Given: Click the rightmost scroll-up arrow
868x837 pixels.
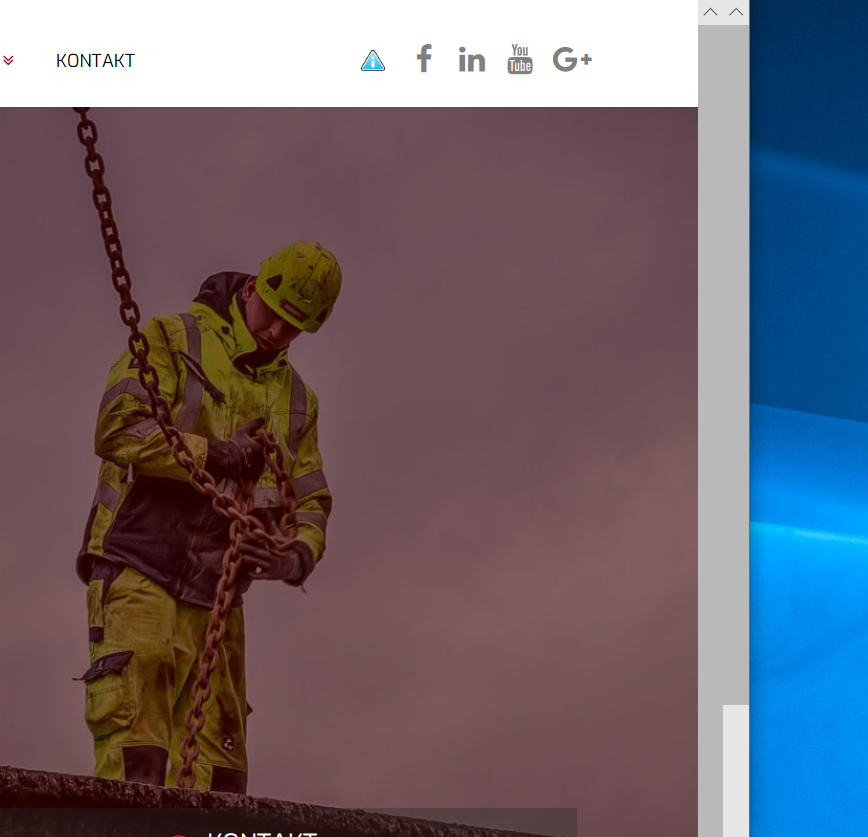Looking at the screenshot, I should click(x=736, y=12).
